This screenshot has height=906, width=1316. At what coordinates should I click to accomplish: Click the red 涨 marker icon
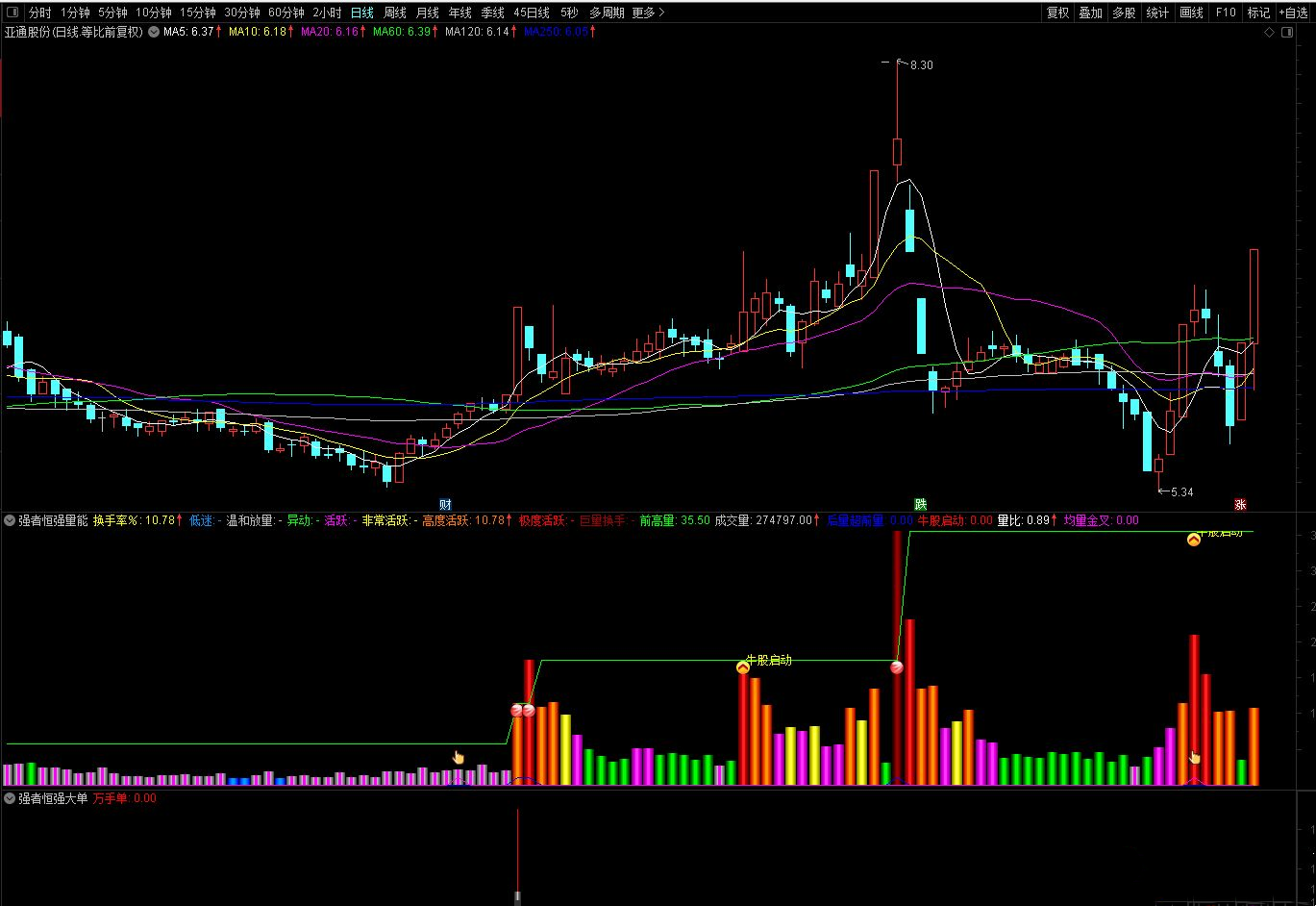click(1240, 504)
